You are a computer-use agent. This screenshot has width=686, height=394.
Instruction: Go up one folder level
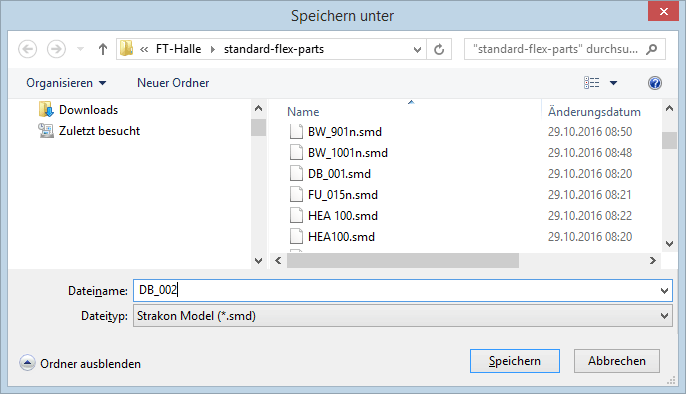click(x=103, y=49)
